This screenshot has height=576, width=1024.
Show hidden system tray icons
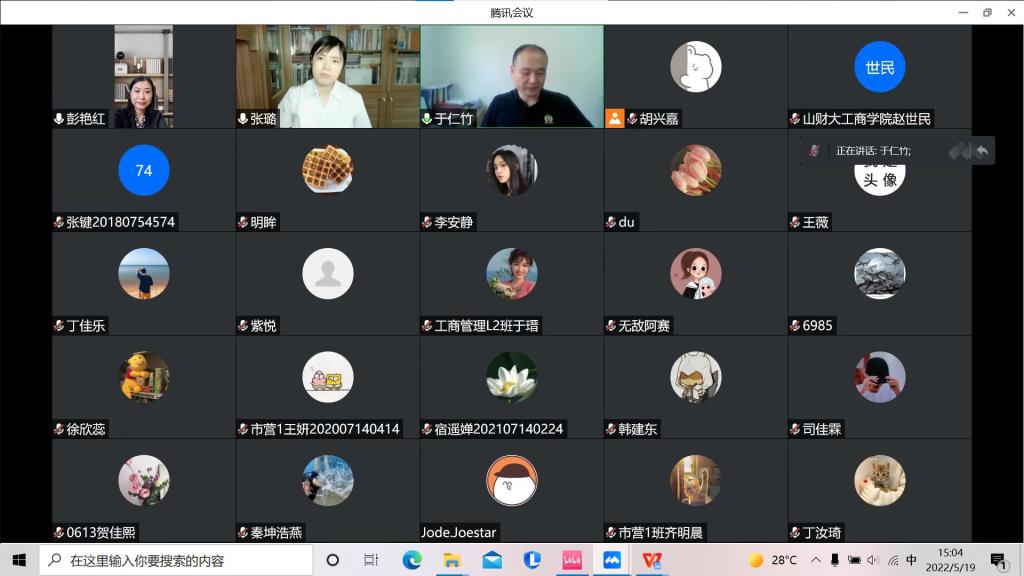816,560
